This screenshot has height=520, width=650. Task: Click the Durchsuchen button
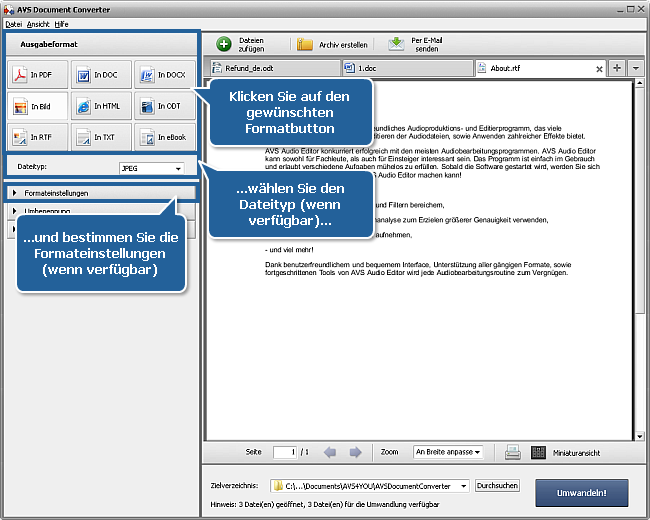click(497, 486)
